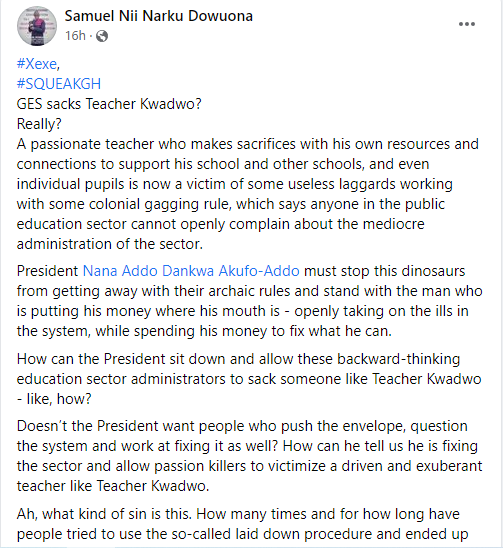Screen dimensions: 503x548
Task: Click the phrase 'teacher like Teacher Kwadwo.'
Action: (x=113, y=486)
